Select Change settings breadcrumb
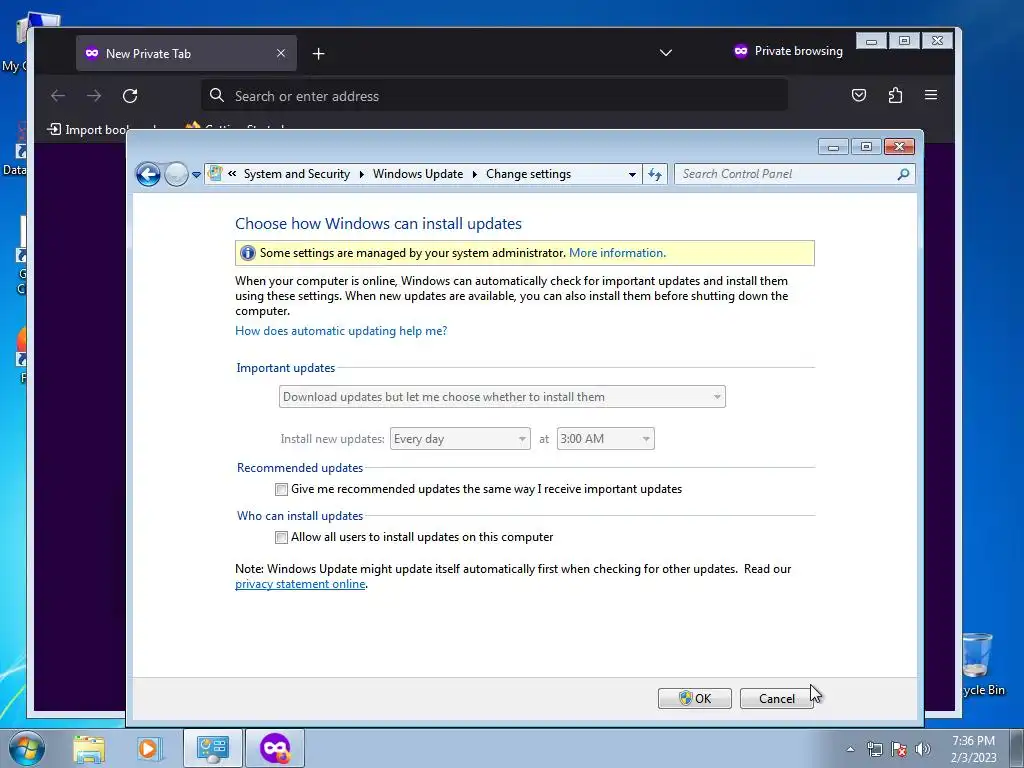The width and height of the screenshot is (1024, 768). [x=528, y=174]
